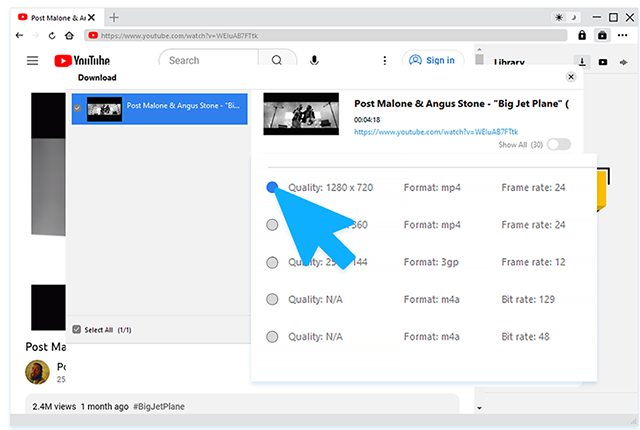Activate voice search microphone icon
Image resolution: width=640 pixels, height=430 pixels.
pos(314,61)
